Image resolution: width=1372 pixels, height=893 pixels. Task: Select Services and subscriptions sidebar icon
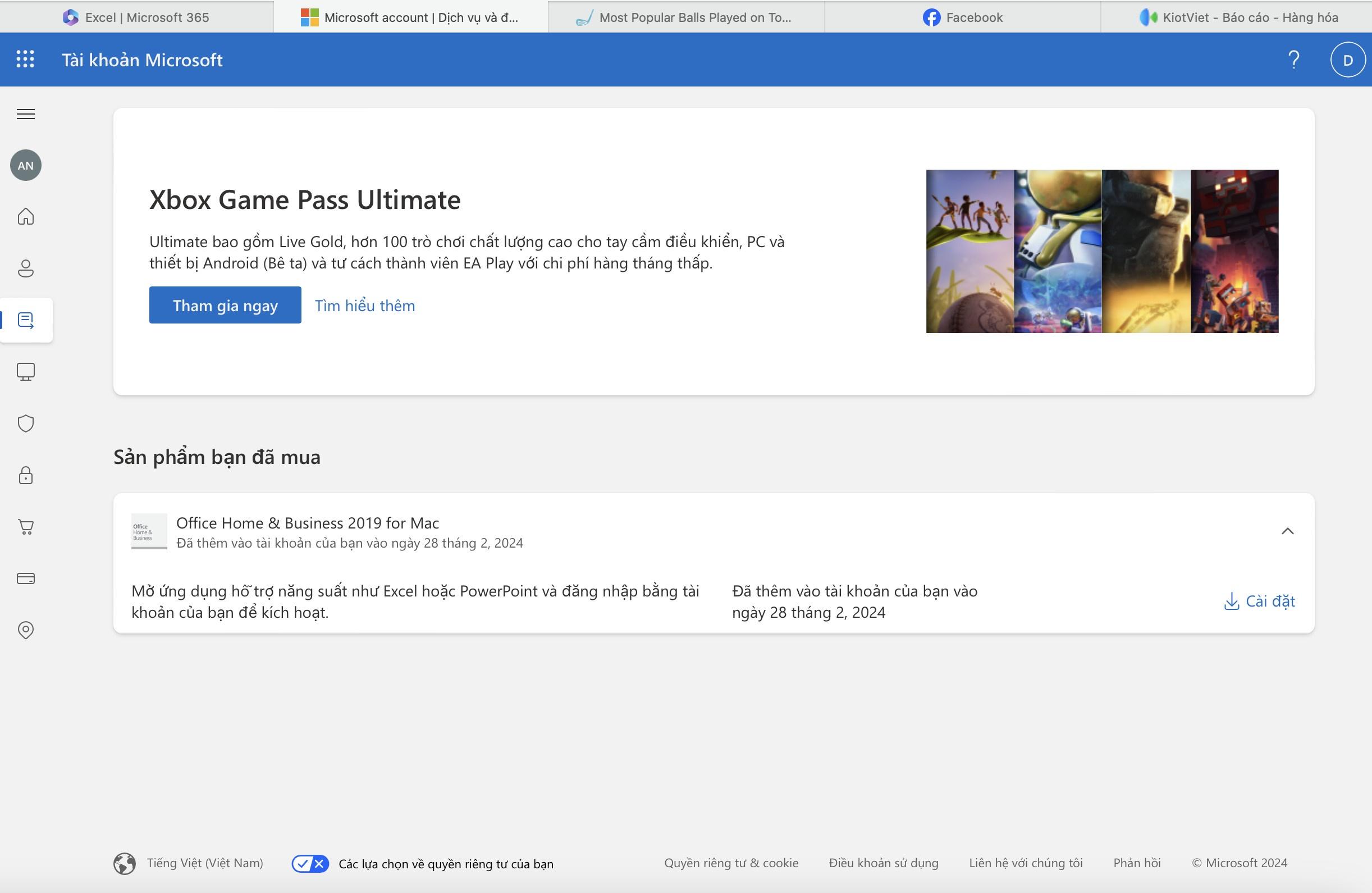point(26,320)
